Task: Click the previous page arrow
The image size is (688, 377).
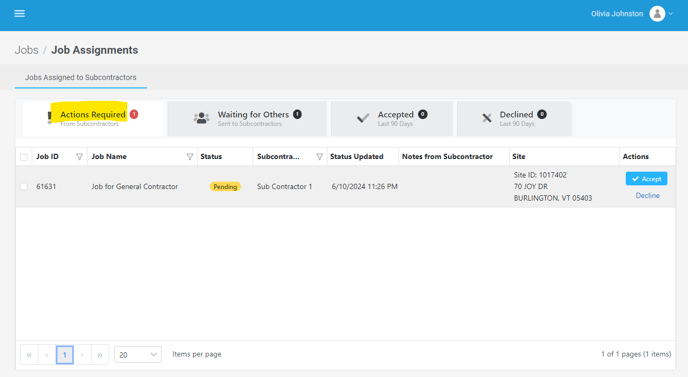Action: pos(47,355)
